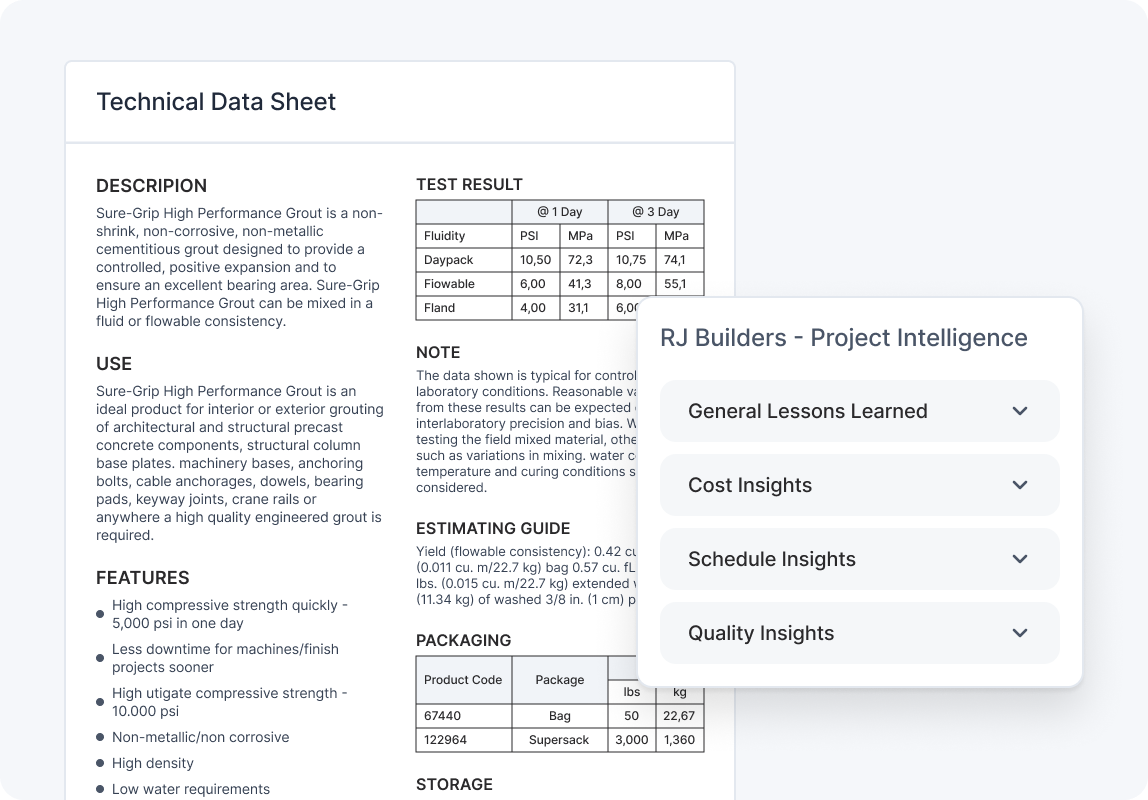This screenshot has height=800, width=1148.
Task: Select the TEST RESULT table heading
Action: click(469, 184)
